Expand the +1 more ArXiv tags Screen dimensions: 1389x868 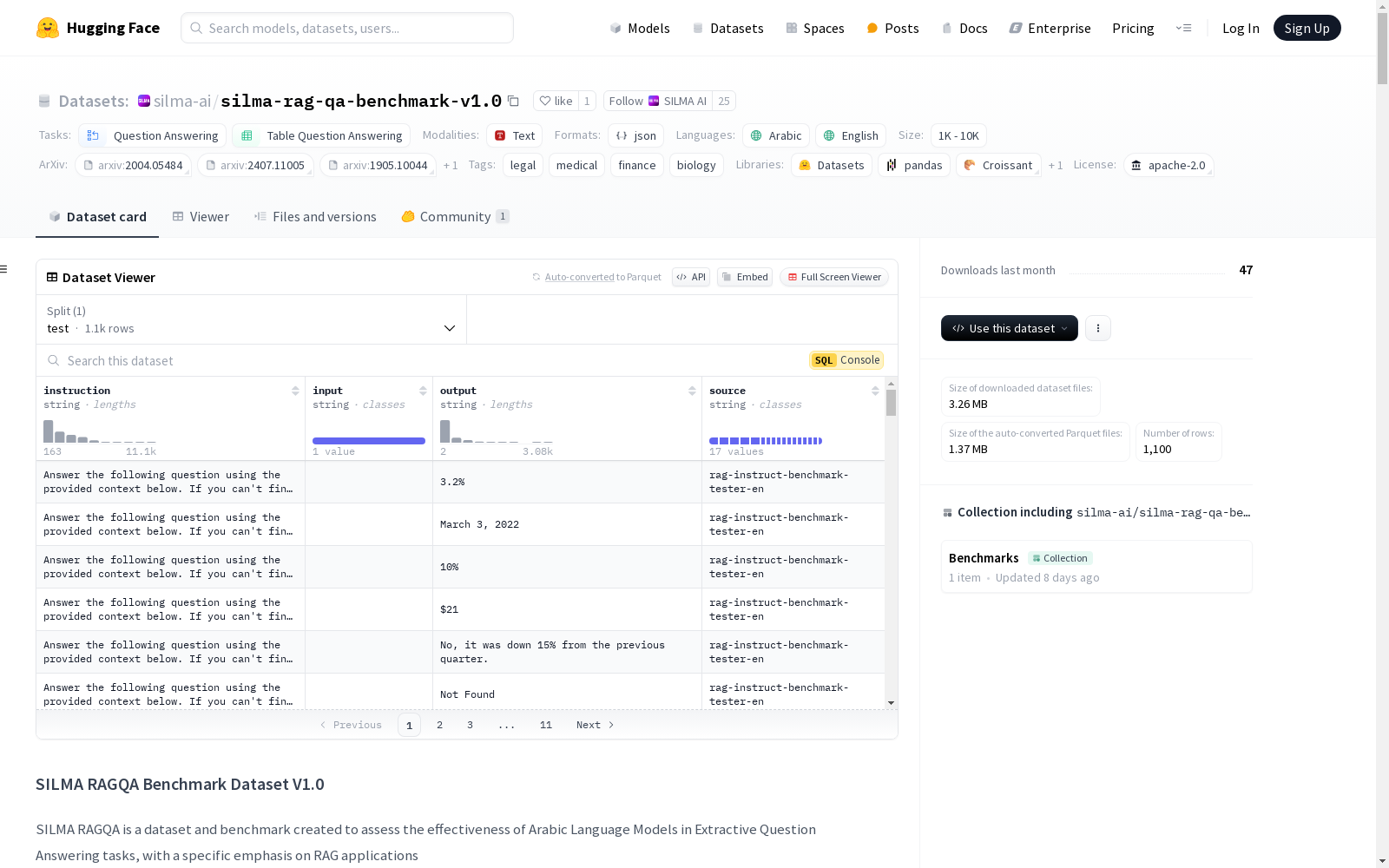point(451,165)
